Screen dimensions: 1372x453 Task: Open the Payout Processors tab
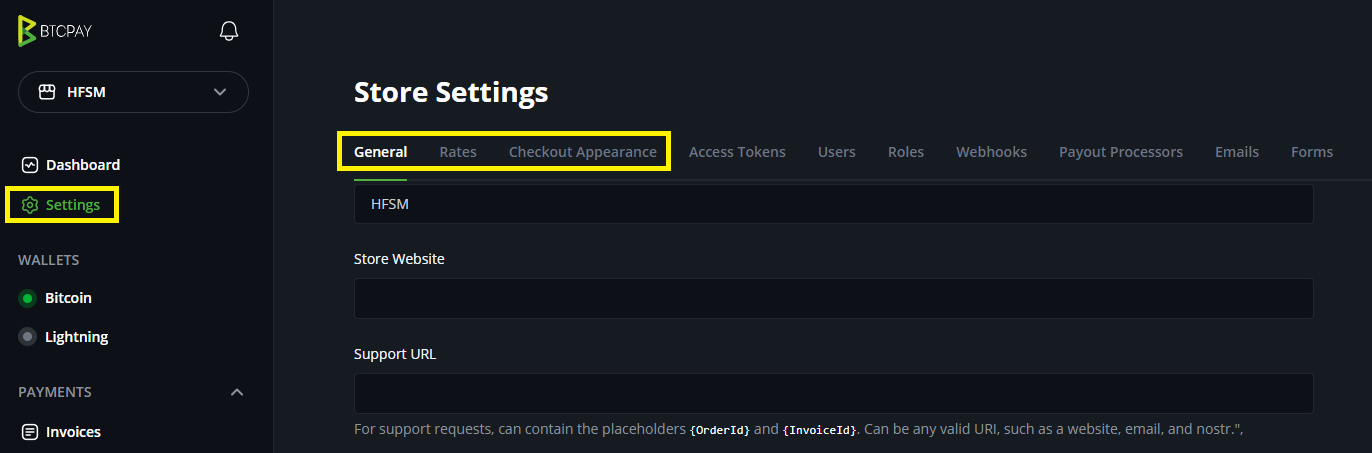pos(1121,152)
